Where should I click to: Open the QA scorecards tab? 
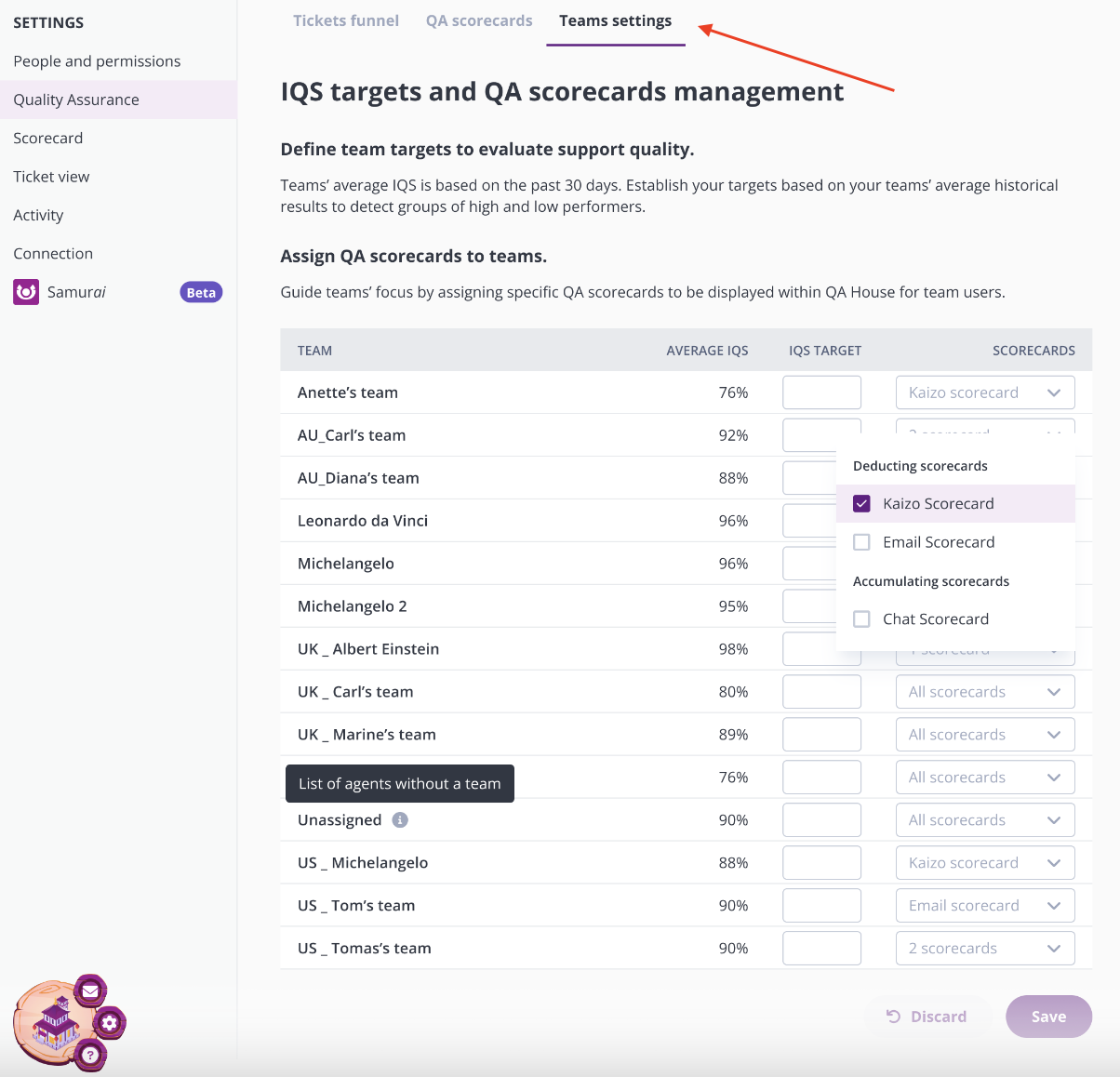479,20
